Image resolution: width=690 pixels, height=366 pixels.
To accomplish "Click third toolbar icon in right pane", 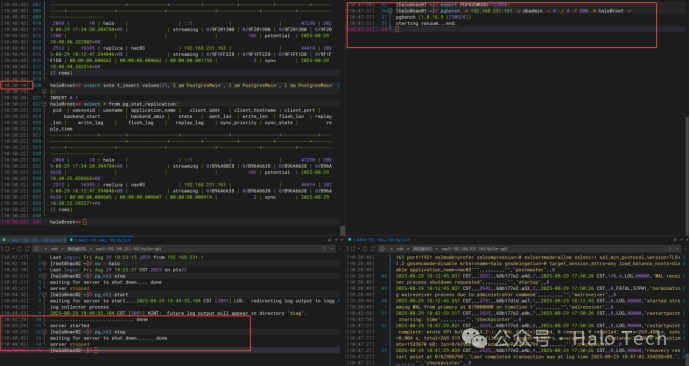I will pyautogui.click(x=373, y=249).
